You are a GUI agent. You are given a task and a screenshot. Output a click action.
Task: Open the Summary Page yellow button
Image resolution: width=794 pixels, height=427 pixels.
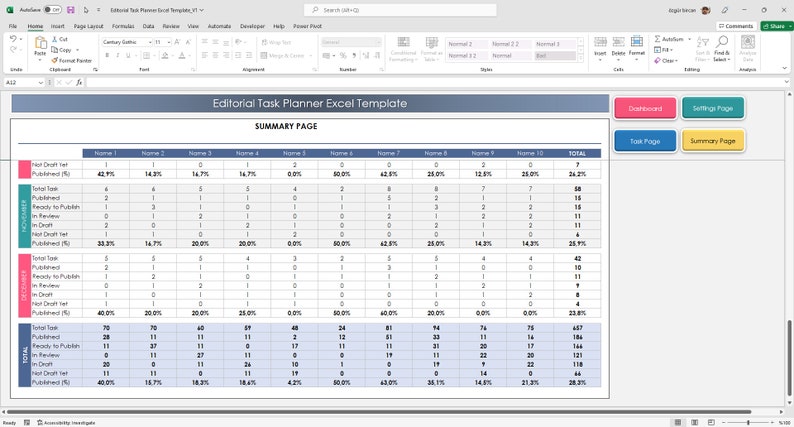712,140
